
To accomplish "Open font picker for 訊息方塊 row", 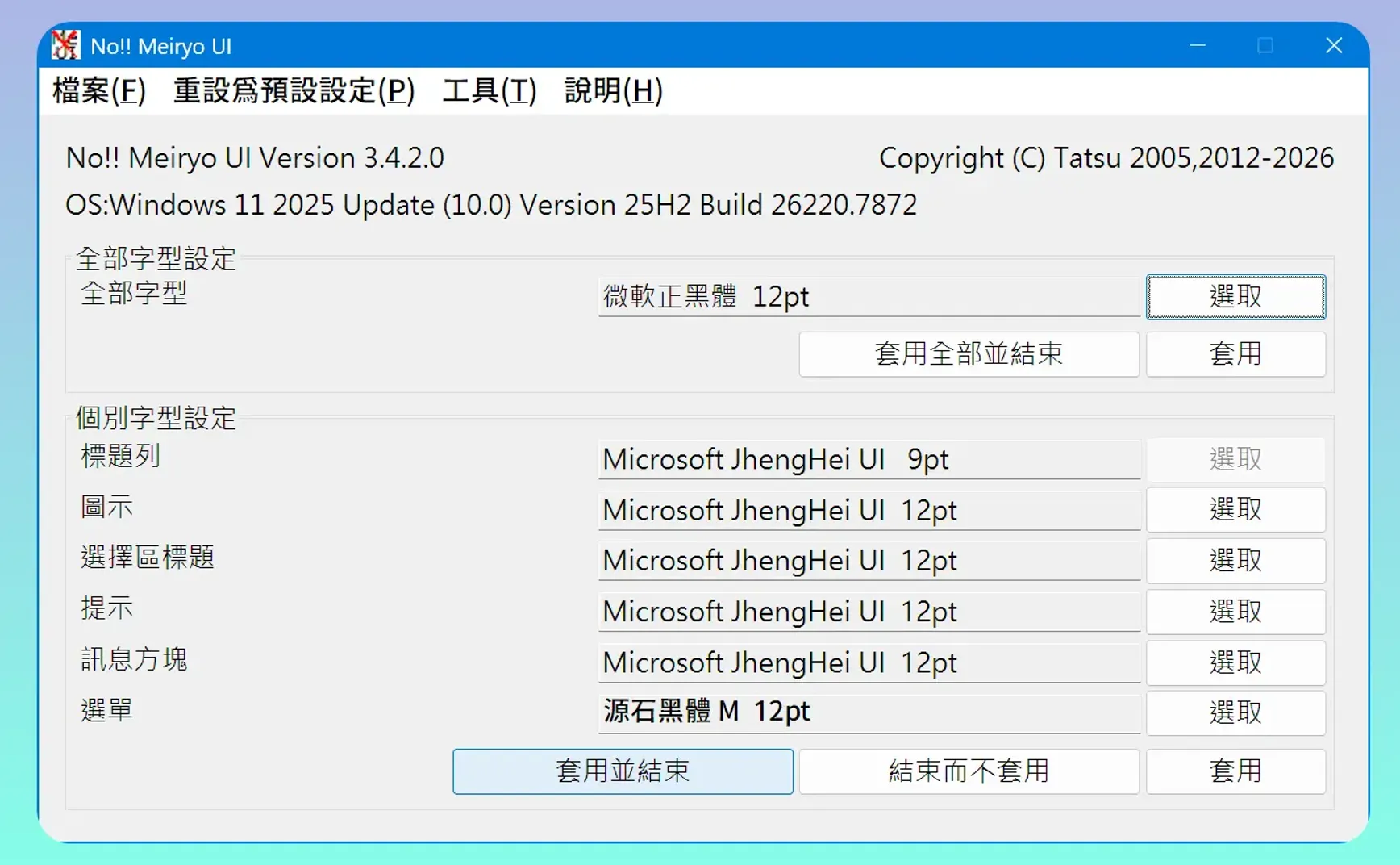I will coord(1235,662).
